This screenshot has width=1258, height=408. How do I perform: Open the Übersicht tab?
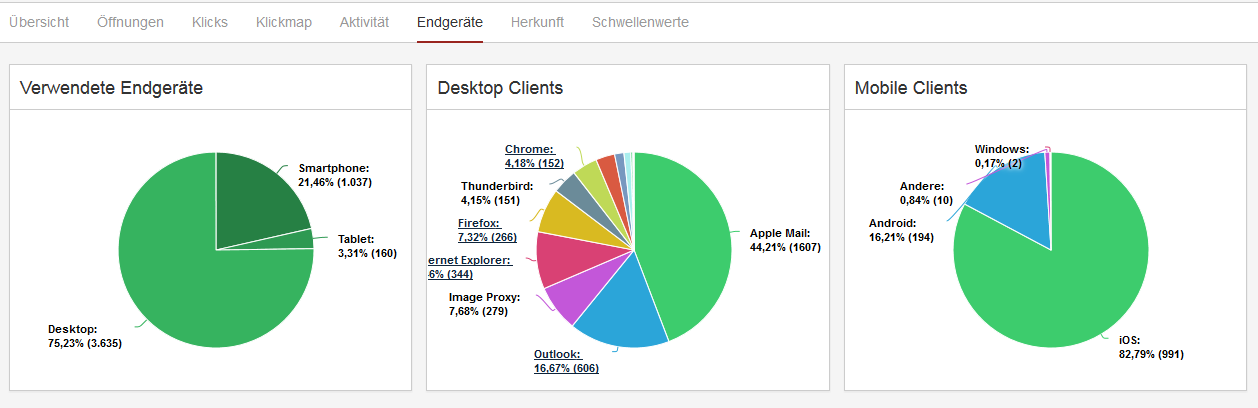click(x=39, y=22)
